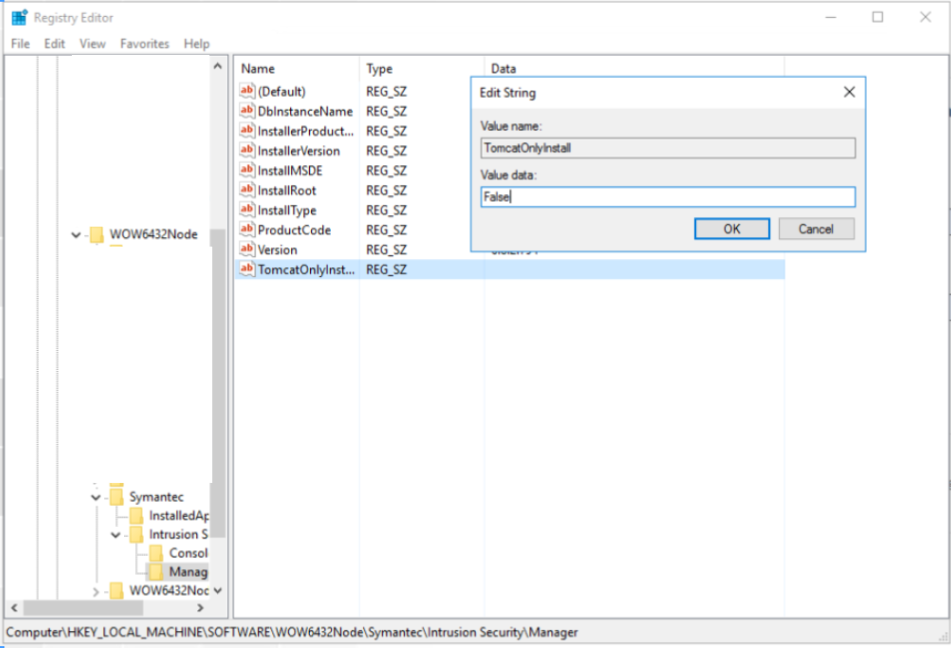Click the Registry Editor title bar icon
Screen dimensions: 951x648
pyautogui.click(x=19, y=17)
